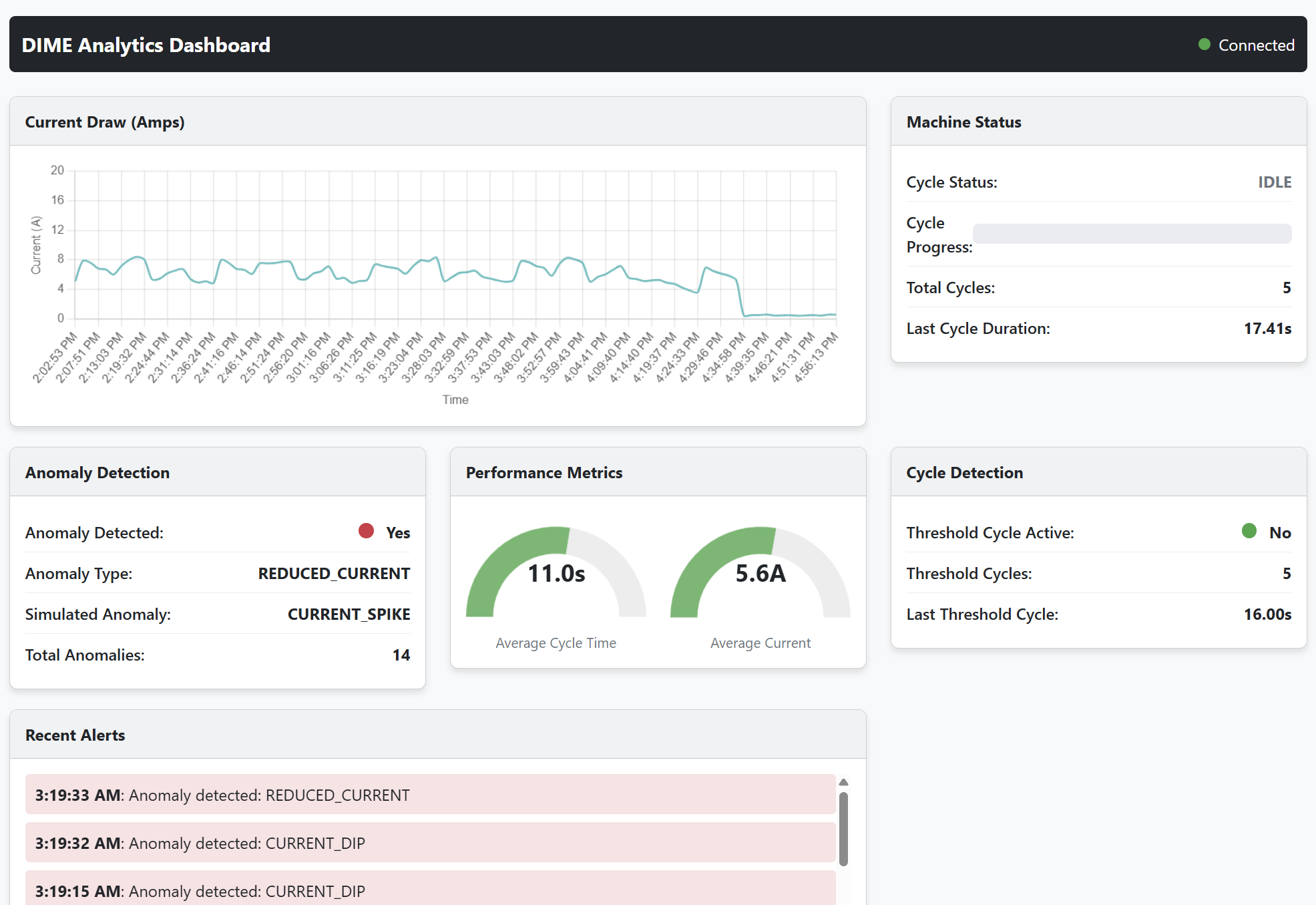Click the Machine Status panel header

(x=963, y=122)
